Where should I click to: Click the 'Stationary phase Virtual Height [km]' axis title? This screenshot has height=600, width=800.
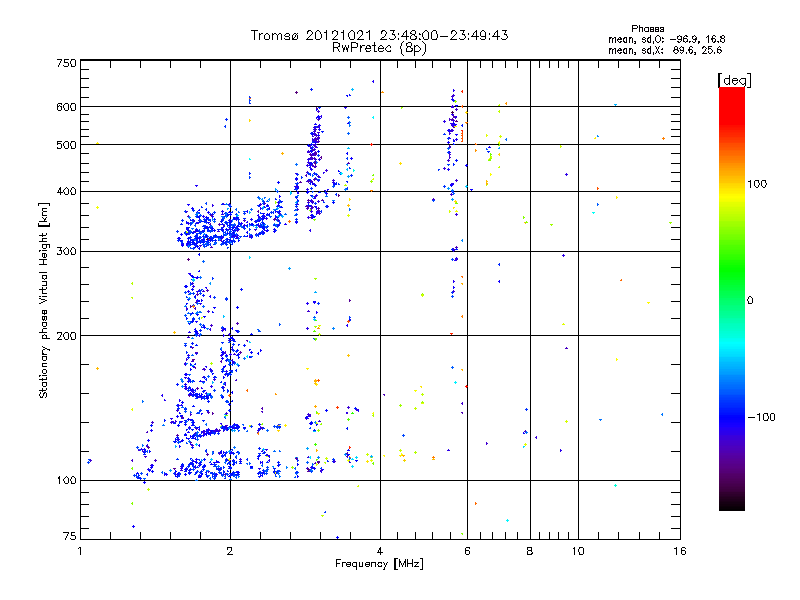44,301
